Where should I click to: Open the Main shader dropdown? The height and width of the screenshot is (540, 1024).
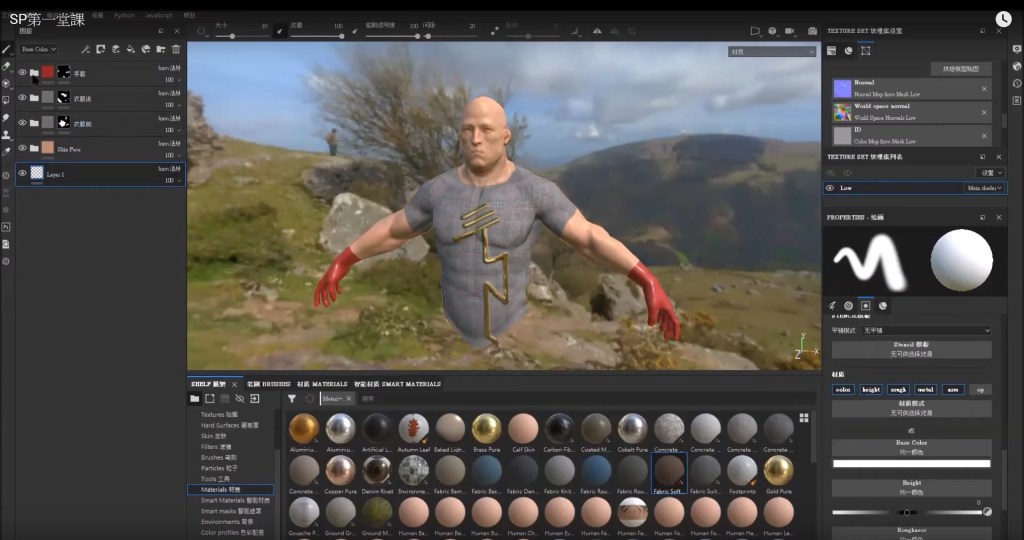(984, 188)
